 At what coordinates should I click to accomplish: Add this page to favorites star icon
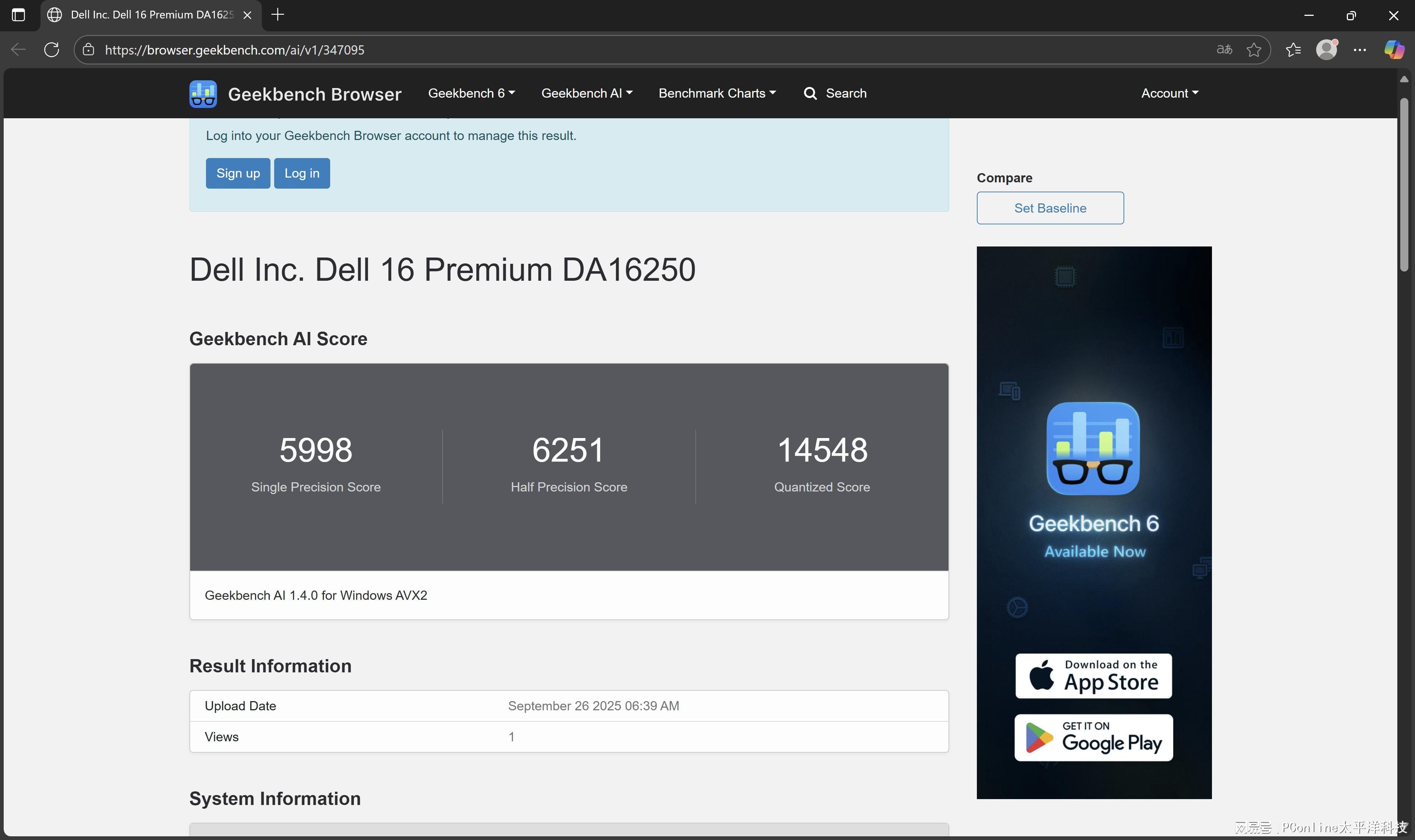point(1254,50)
